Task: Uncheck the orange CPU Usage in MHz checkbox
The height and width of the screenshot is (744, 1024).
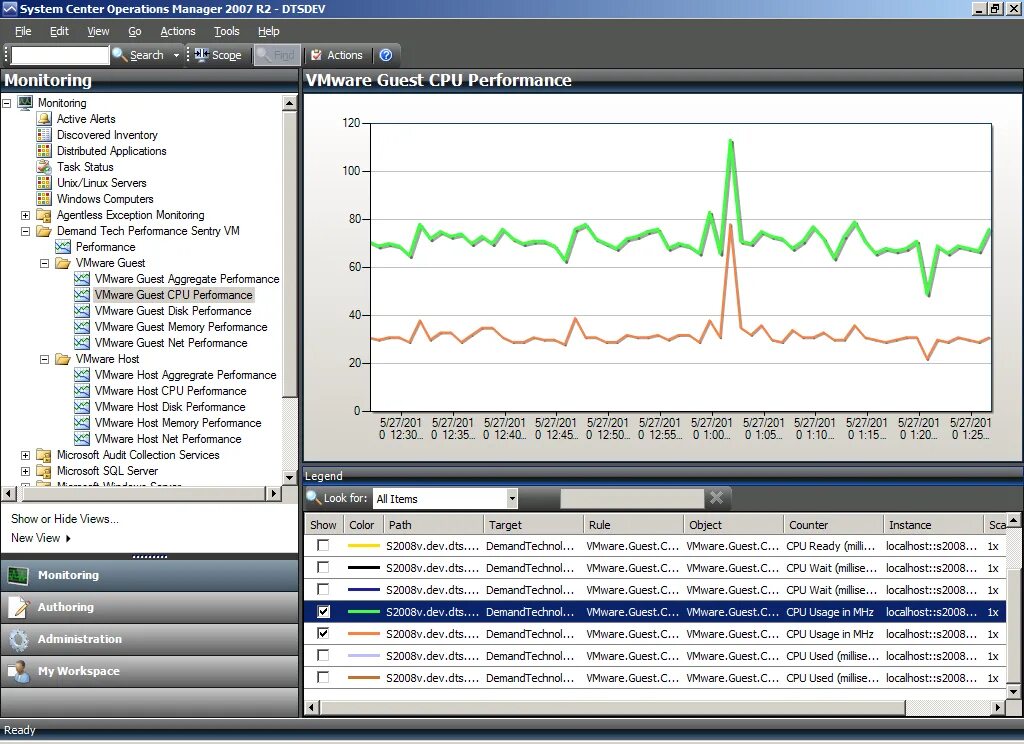Action: pyautogui.click(x=323, y=633)
